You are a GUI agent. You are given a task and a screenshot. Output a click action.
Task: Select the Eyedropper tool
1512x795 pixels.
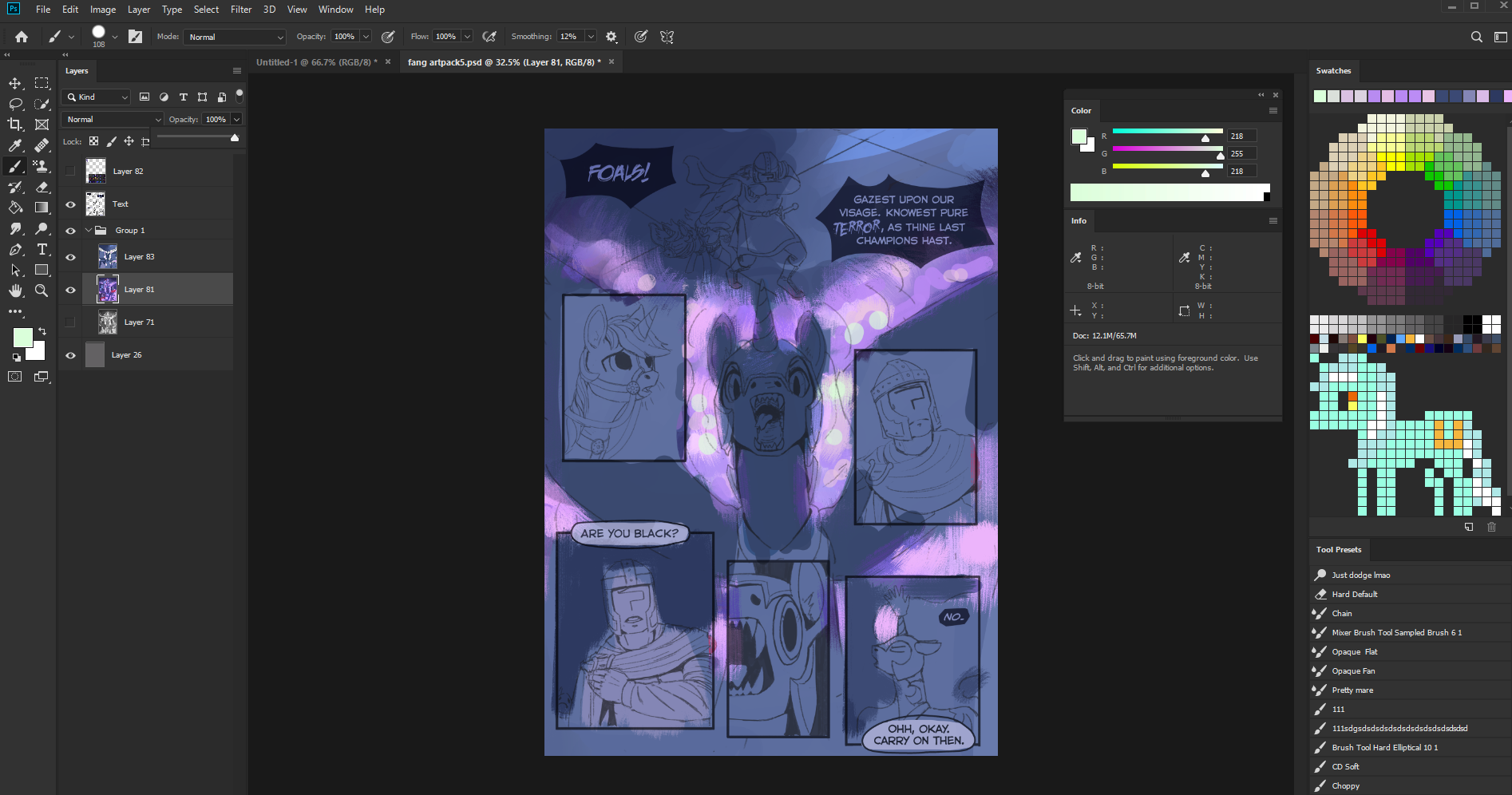pyautogui.click(x=15, y=145)
